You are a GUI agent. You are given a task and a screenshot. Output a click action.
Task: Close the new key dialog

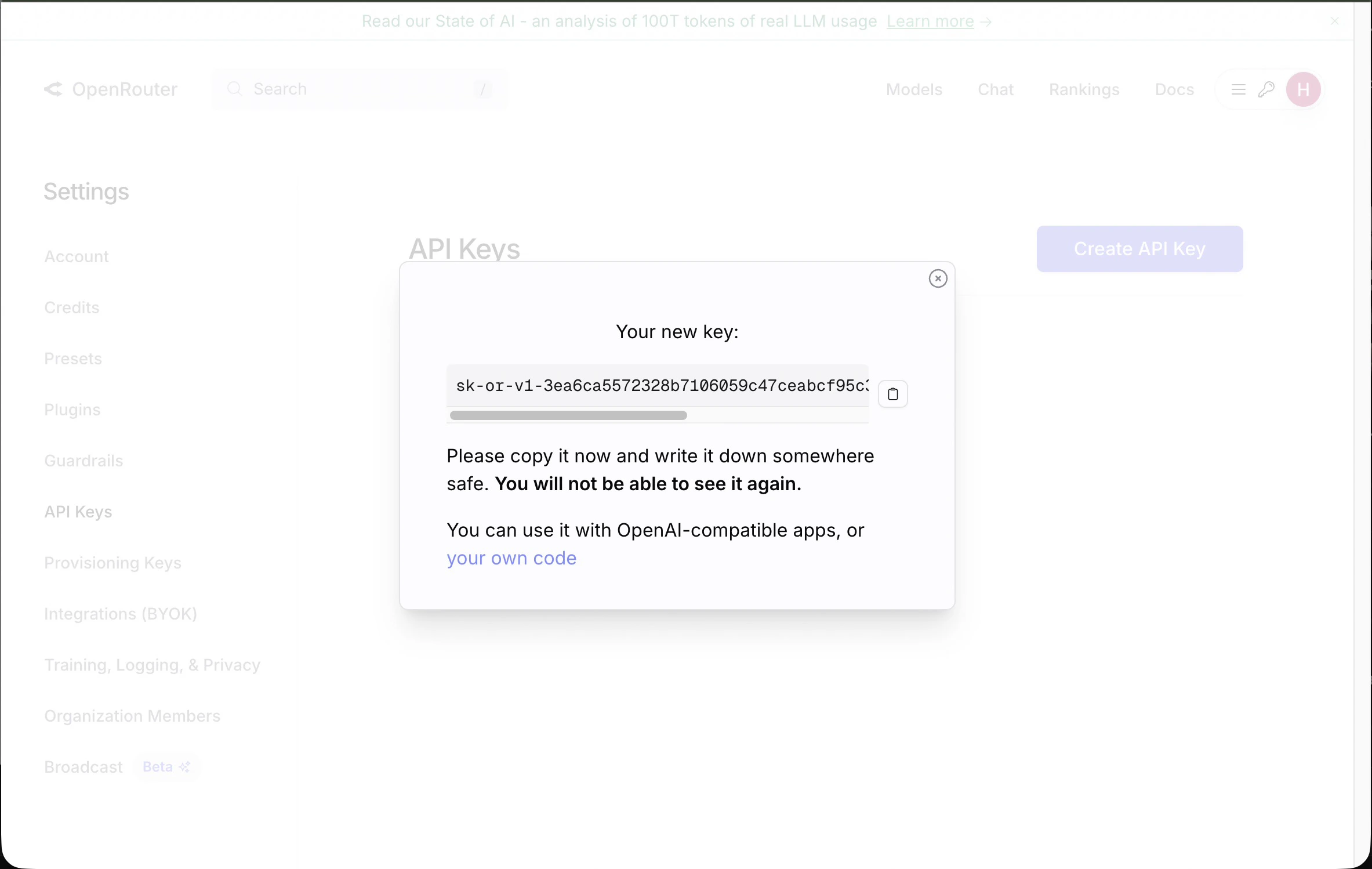coord(938,278)
